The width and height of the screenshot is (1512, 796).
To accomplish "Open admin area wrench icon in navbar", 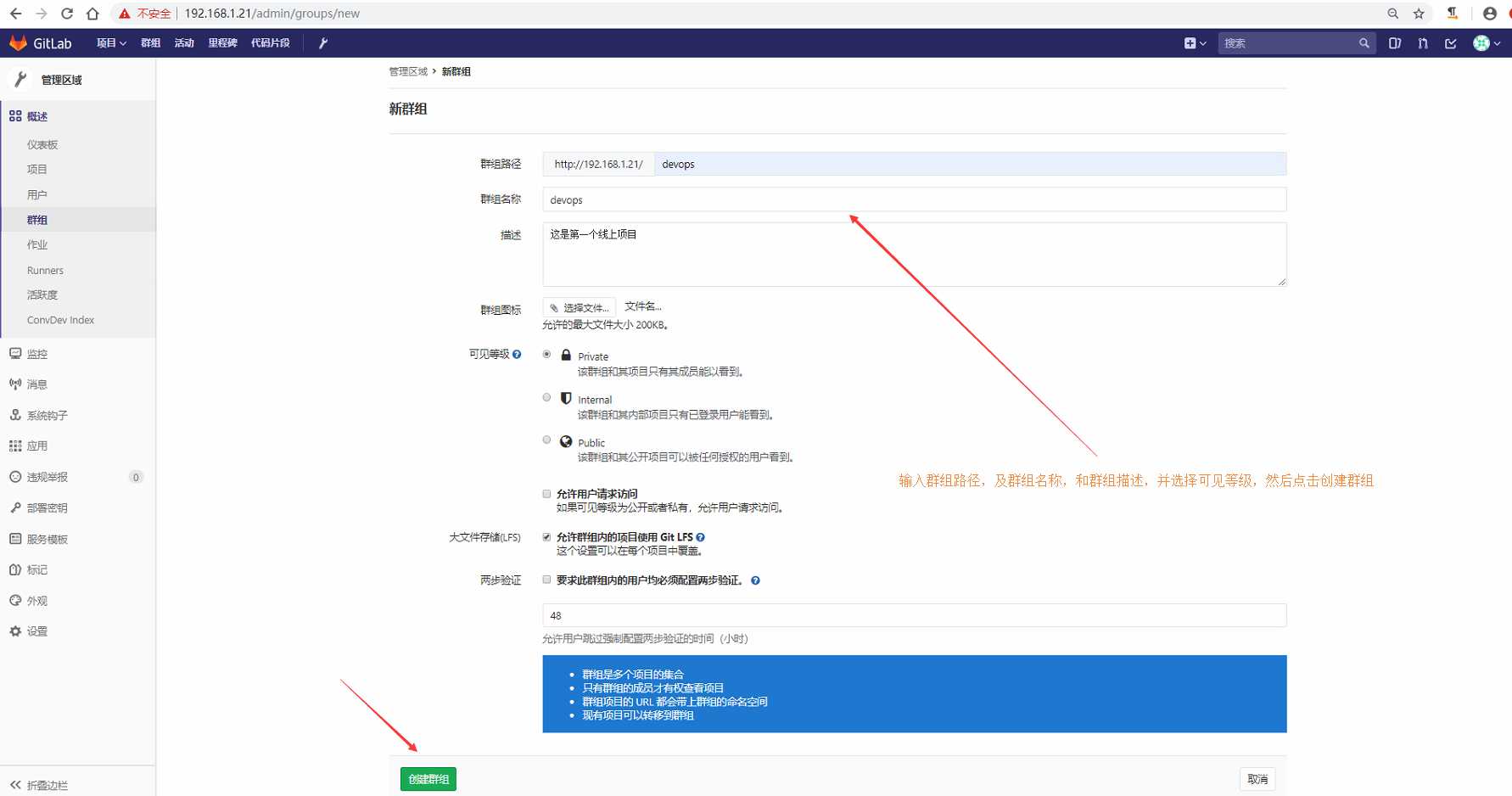I will pos(322,43).
